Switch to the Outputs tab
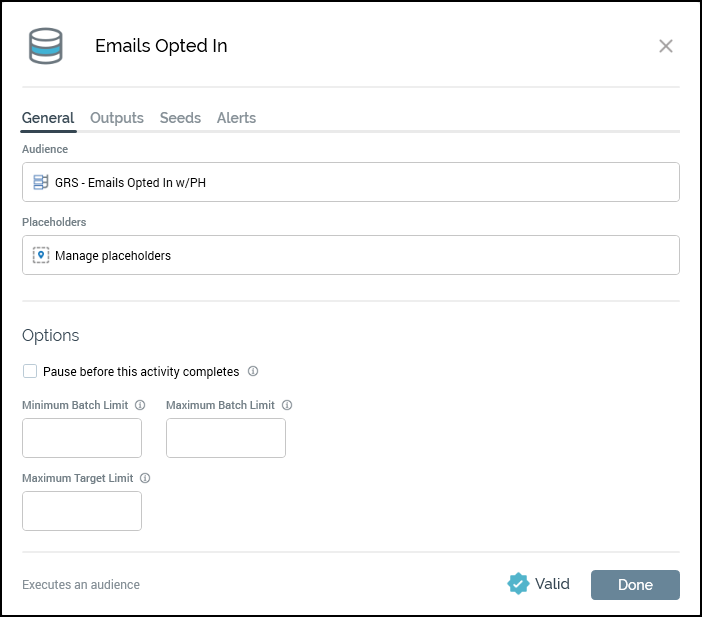702x617 pixels. 117,118
